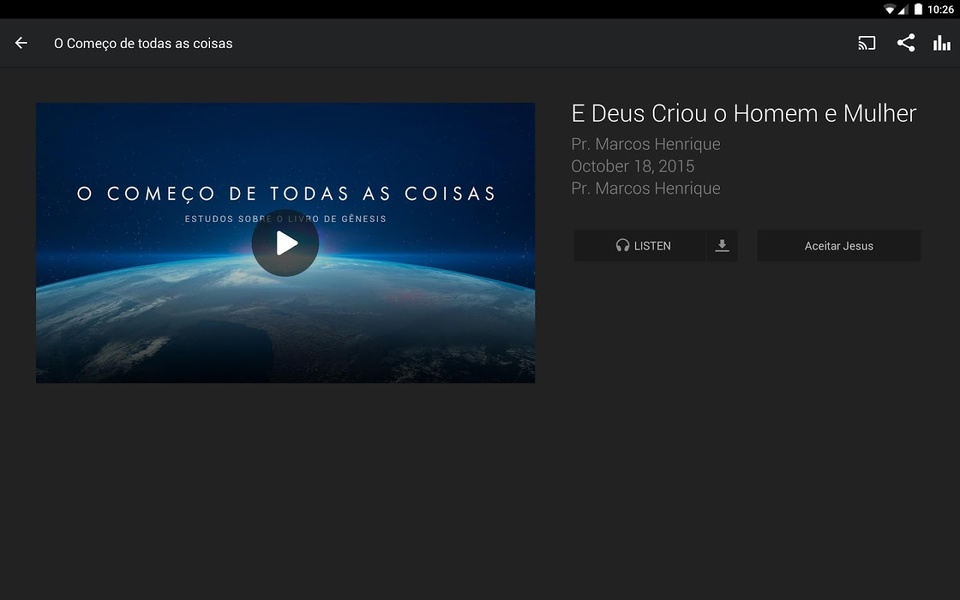Tap the cellular signal icon
This screenshot has height=600, width=960.
(x=902, y=9)
